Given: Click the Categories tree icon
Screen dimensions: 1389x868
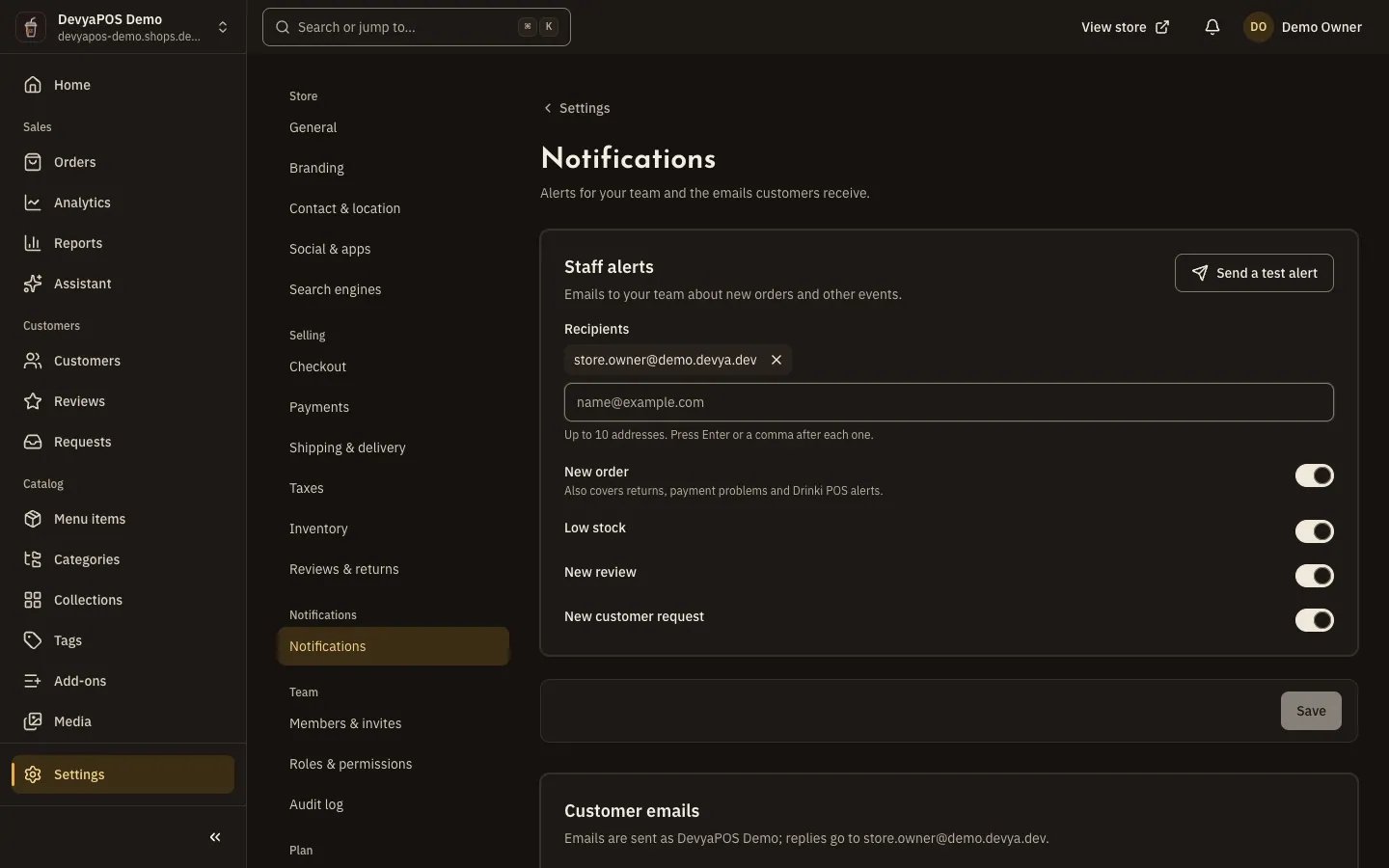Looking at the screenshot, I should (x=33, y=559).
